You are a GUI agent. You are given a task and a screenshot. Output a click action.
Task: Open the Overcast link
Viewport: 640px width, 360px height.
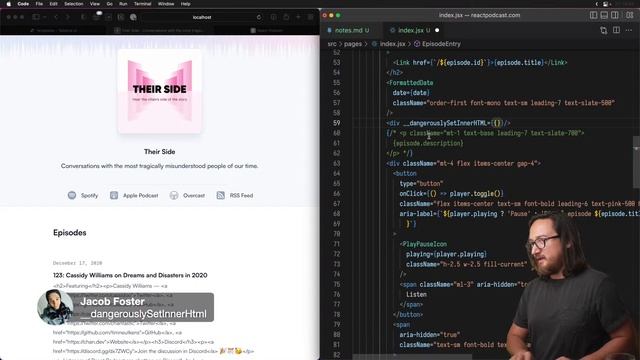click(x=187, y=196)
